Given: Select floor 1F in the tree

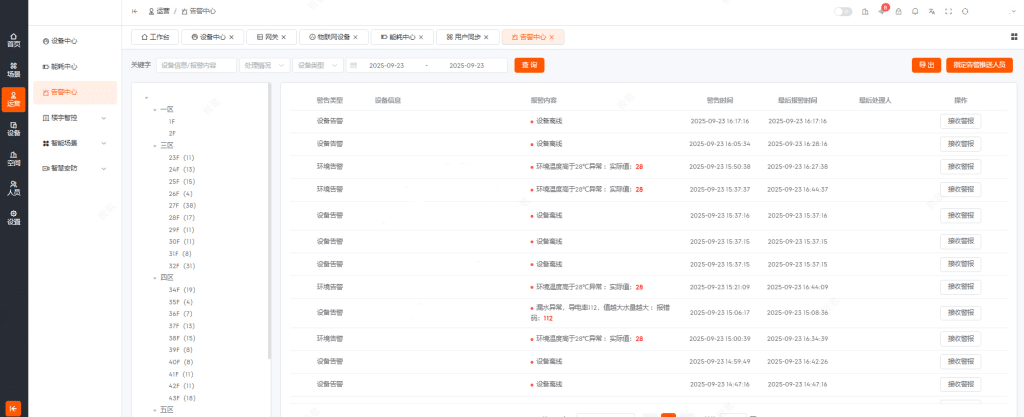Looking at the screenshot, I should pyautogui.click(x=172, y=121).
